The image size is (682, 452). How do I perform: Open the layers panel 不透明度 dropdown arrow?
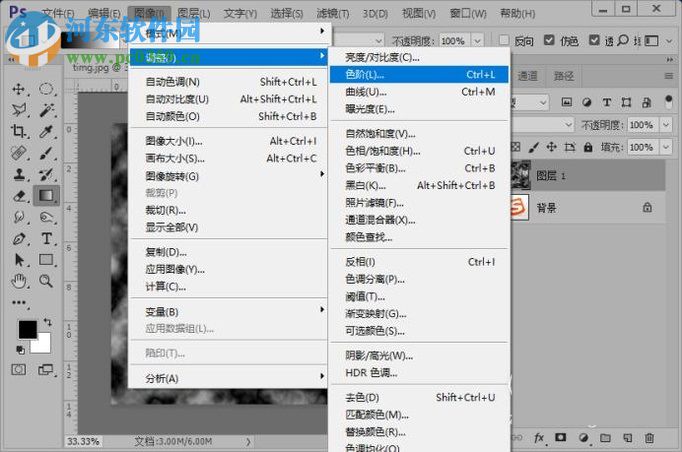(666, 125)
